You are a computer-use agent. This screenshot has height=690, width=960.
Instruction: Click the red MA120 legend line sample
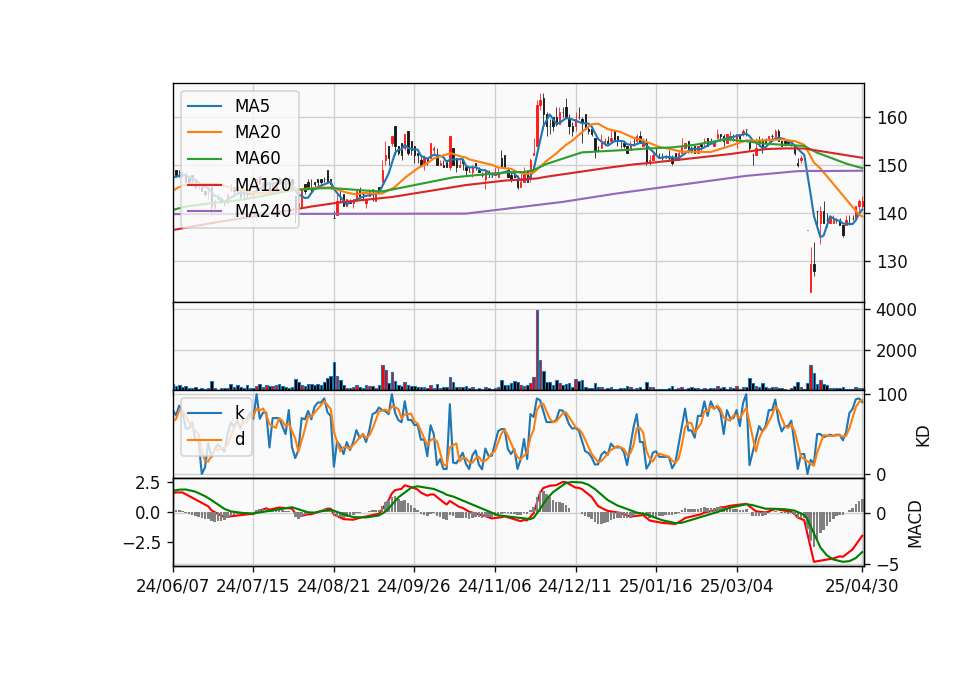tap(204, 185)
